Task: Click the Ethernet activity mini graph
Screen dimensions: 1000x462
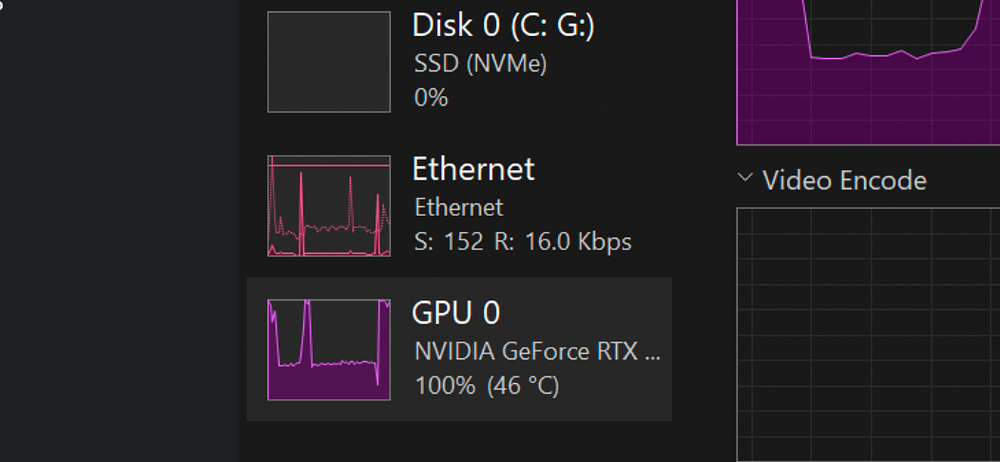Action: coord(328,206)
